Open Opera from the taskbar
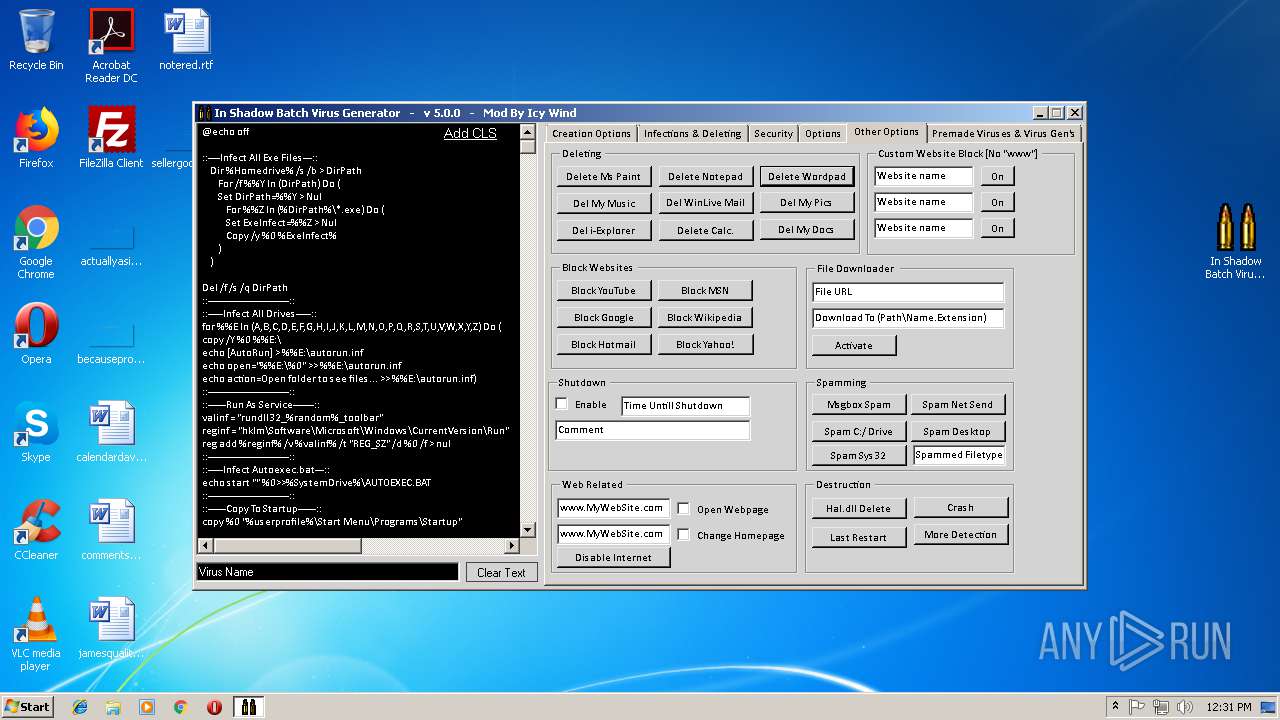The width and height of the screenshot is (1280, 720). tap(214, 707)
